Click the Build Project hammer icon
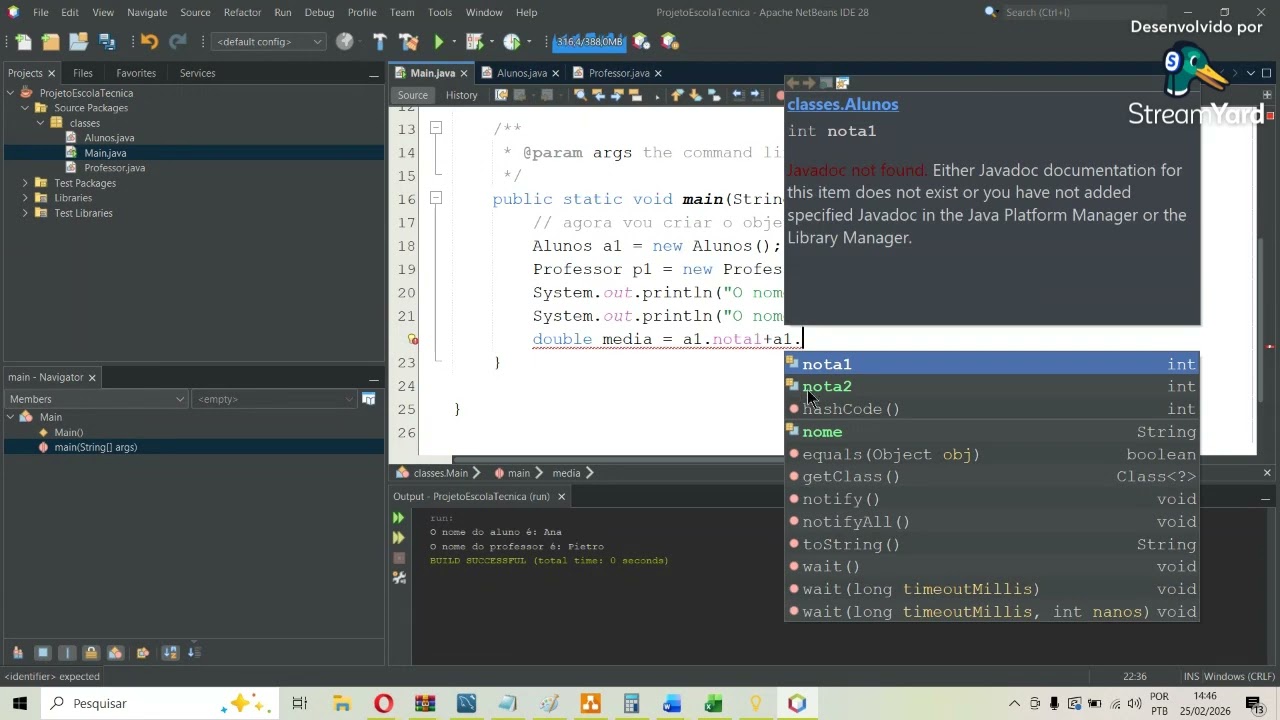 point(380,42)
